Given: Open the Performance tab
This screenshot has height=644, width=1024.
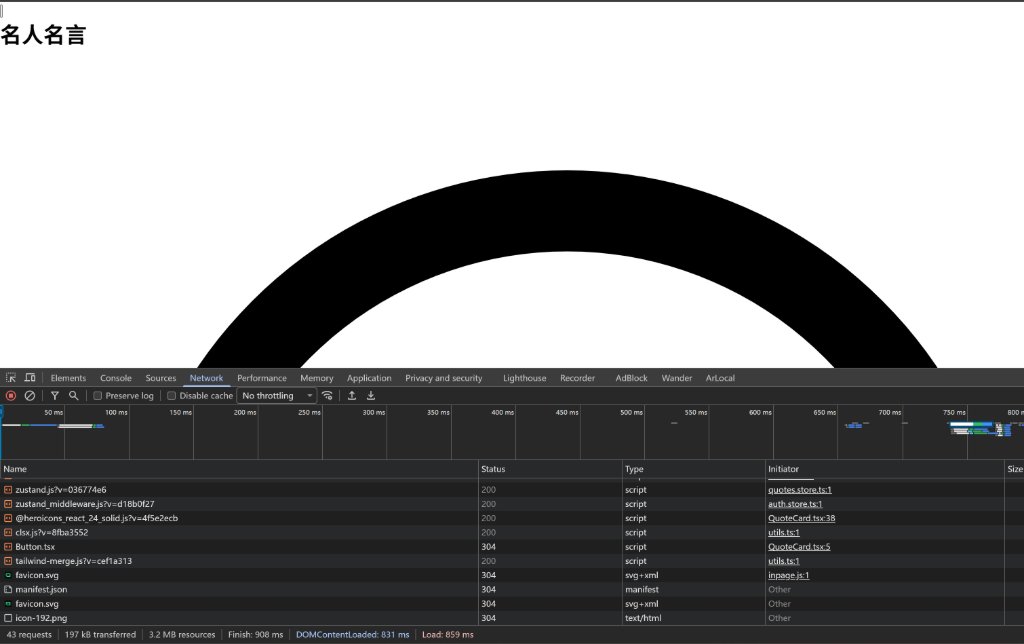Looking at the screenshot, I should click(262, 378).
